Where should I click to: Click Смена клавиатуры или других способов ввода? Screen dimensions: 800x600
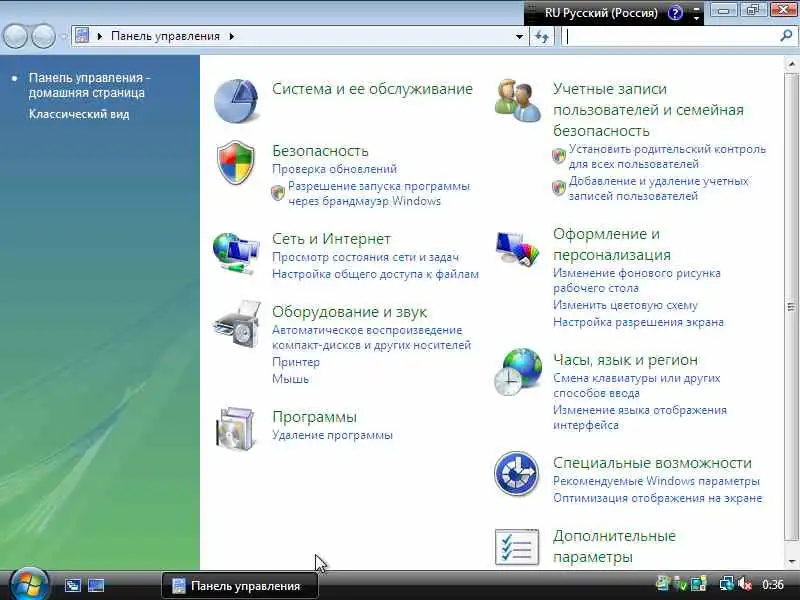coord(637,386)
